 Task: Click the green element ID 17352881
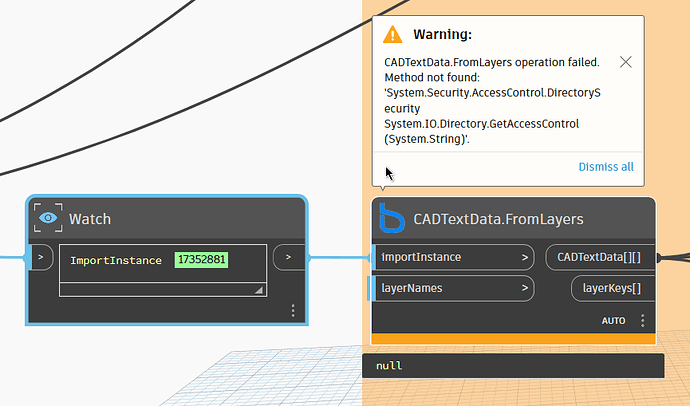pyautogui.click(x=201, y=260)
